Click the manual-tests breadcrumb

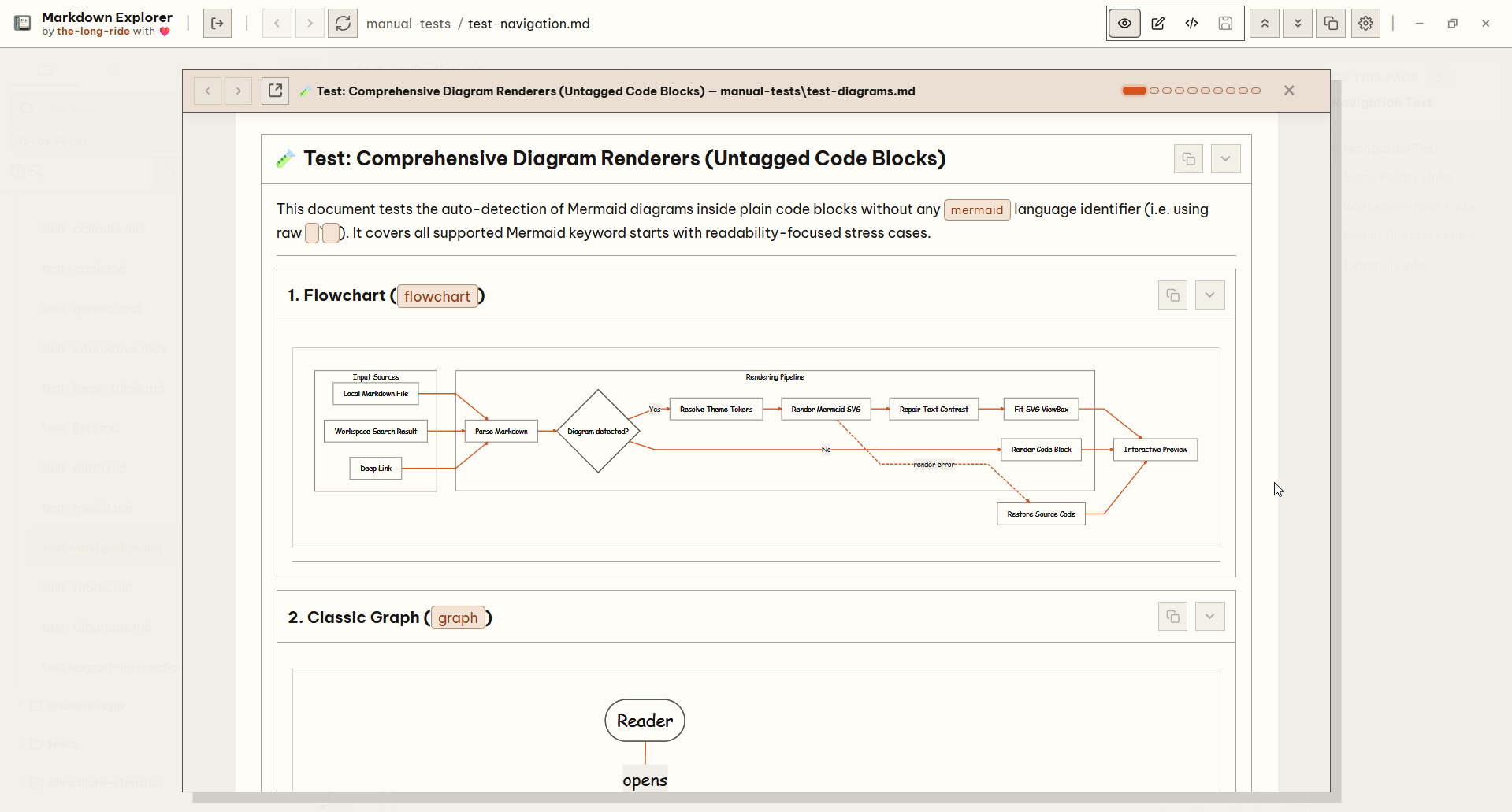tap(408, 24)
